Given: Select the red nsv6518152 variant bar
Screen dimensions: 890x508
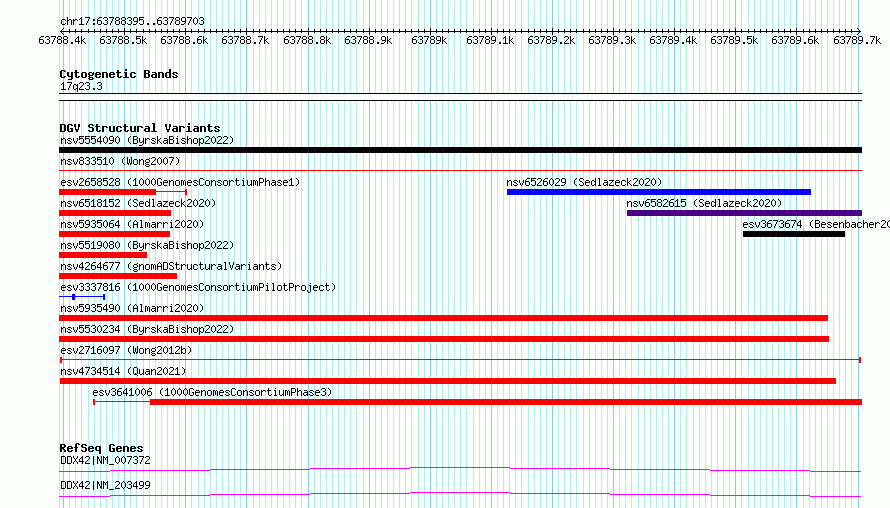Looking at the screenshot, I should 115,213.
